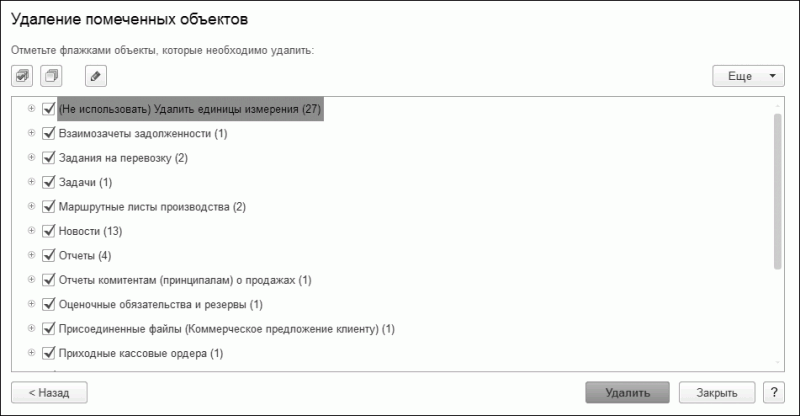Go back with the Назад button
This screenshot has height=416, width=800.
[49, 392]
